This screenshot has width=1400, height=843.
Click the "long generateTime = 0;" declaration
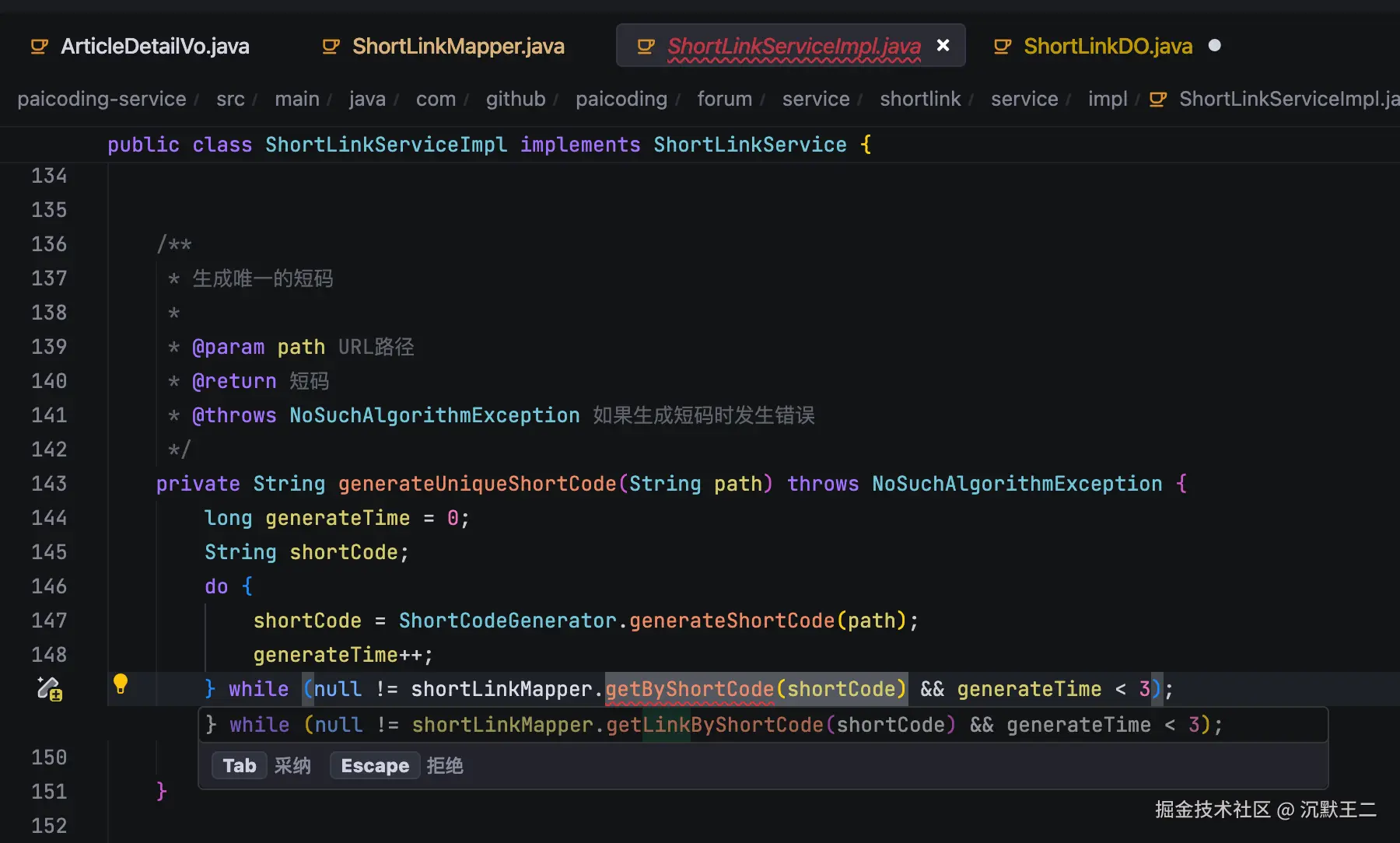(x=337, y=518)
